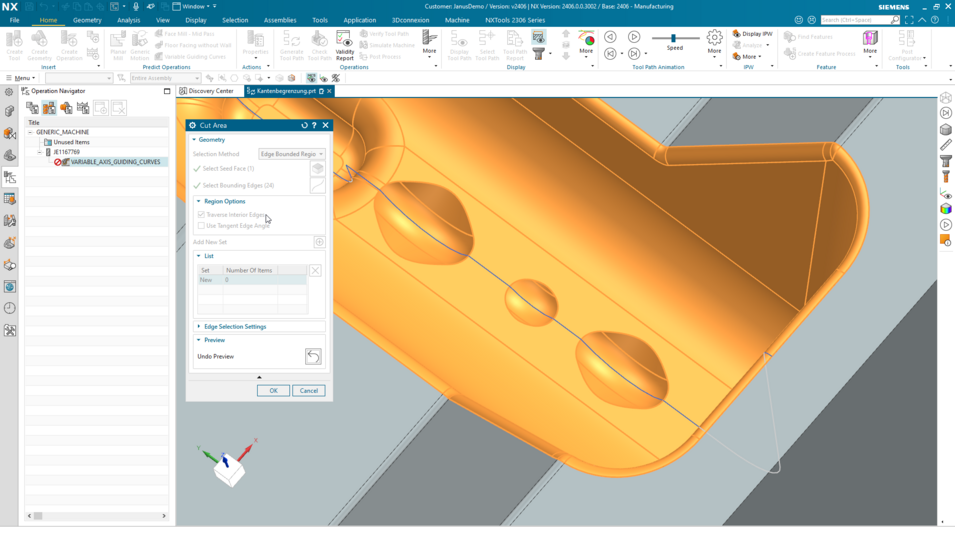Viewport: 955px width, 537px height.
Task: Step to the previous animation frame
Action: point(610,54)
